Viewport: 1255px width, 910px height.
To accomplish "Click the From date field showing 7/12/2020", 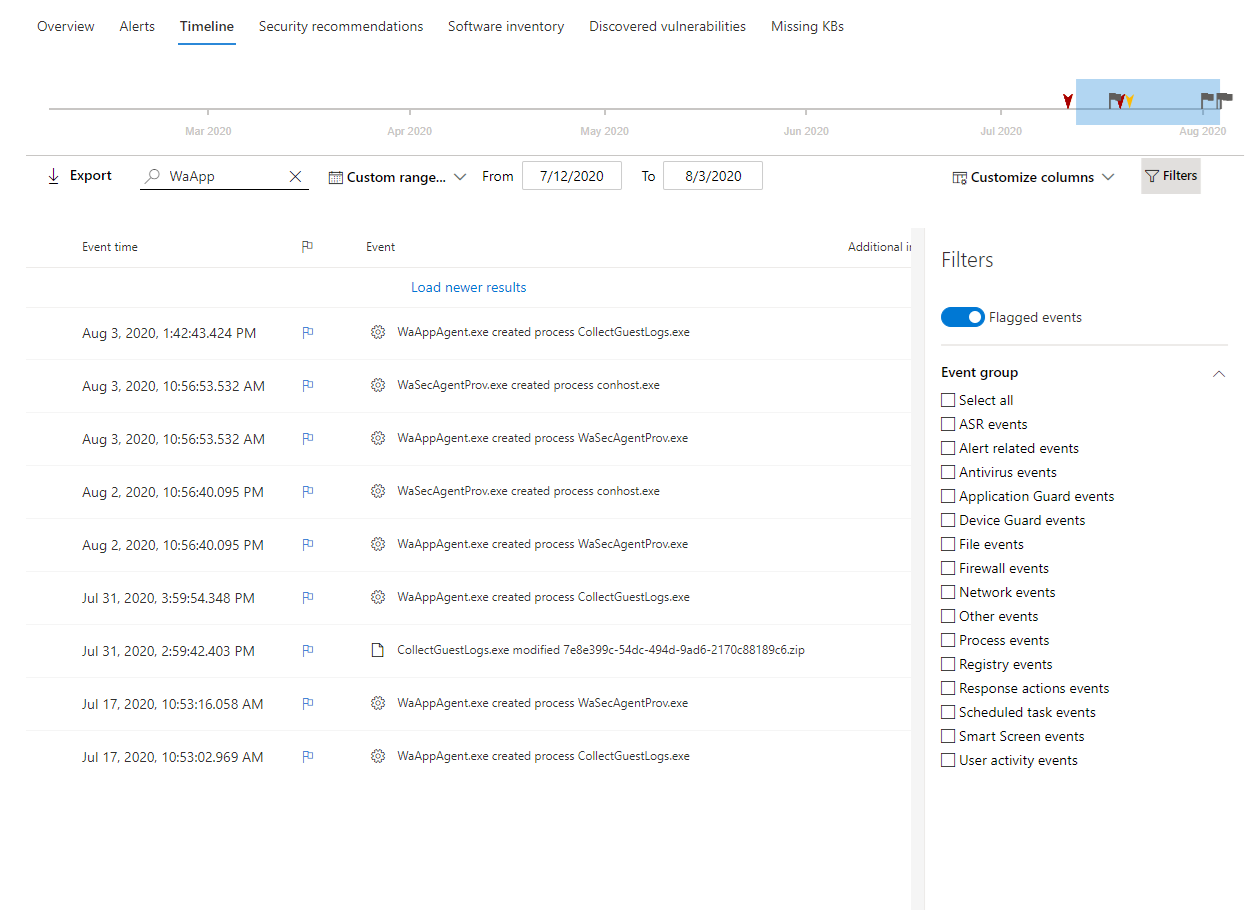I will click(571, 175).
